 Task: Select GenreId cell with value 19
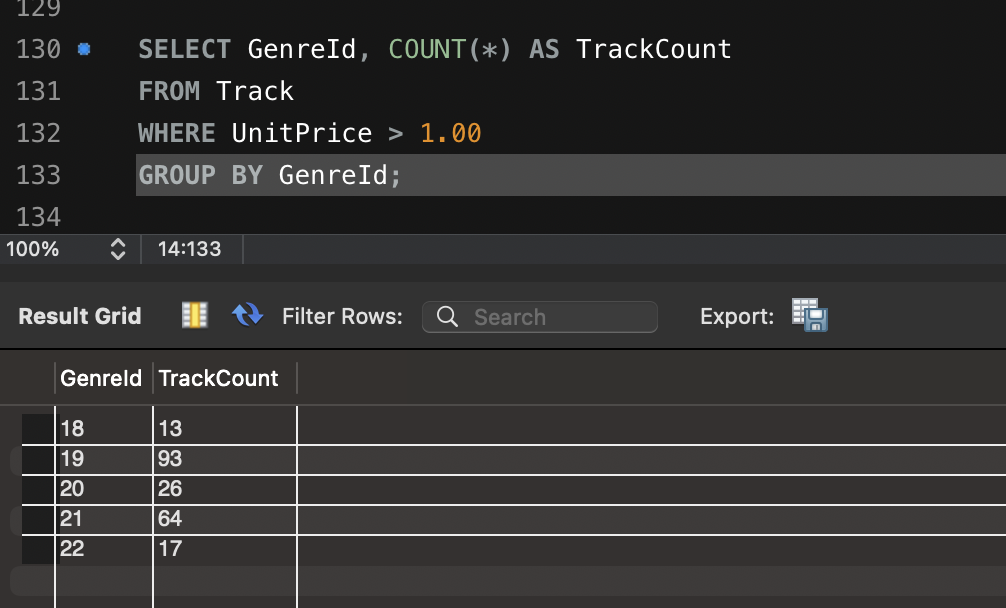coord(104,459)
